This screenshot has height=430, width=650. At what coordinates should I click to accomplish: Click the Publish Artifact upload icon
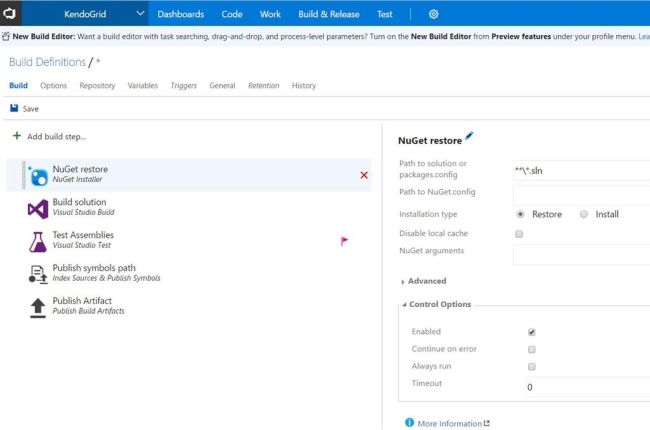[38, 308]
